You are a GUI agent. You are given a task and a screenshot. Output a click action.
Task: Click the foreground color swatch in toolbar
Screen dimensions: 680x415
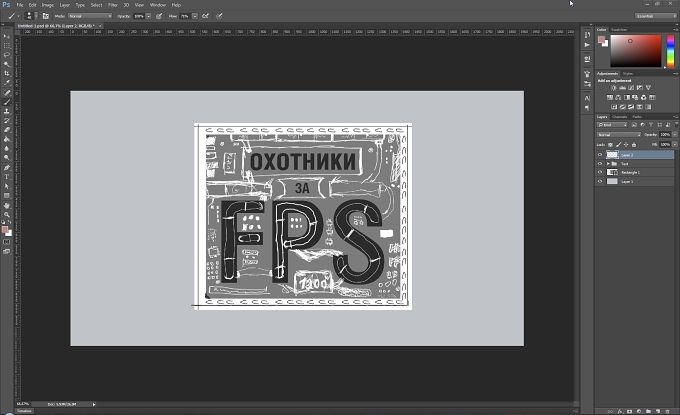coord(5,230)
